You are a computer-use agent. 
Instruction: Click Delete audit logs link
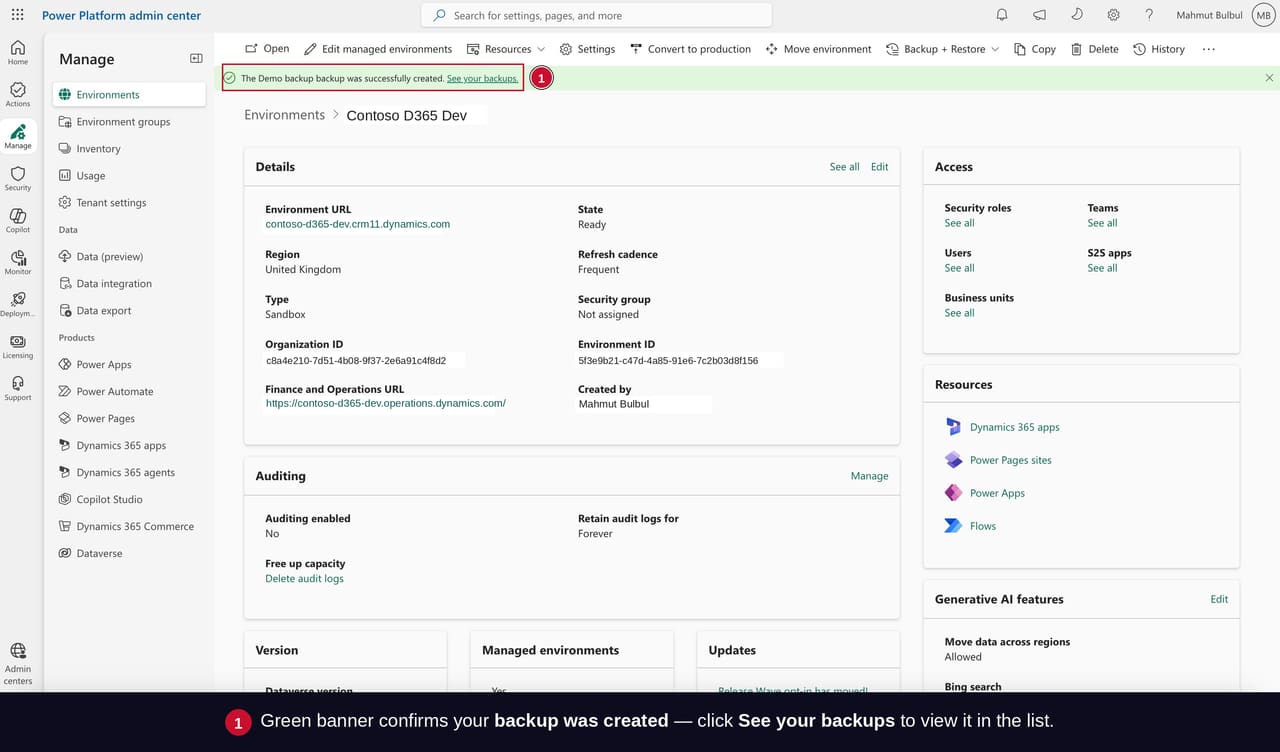(x=304, y=579)
